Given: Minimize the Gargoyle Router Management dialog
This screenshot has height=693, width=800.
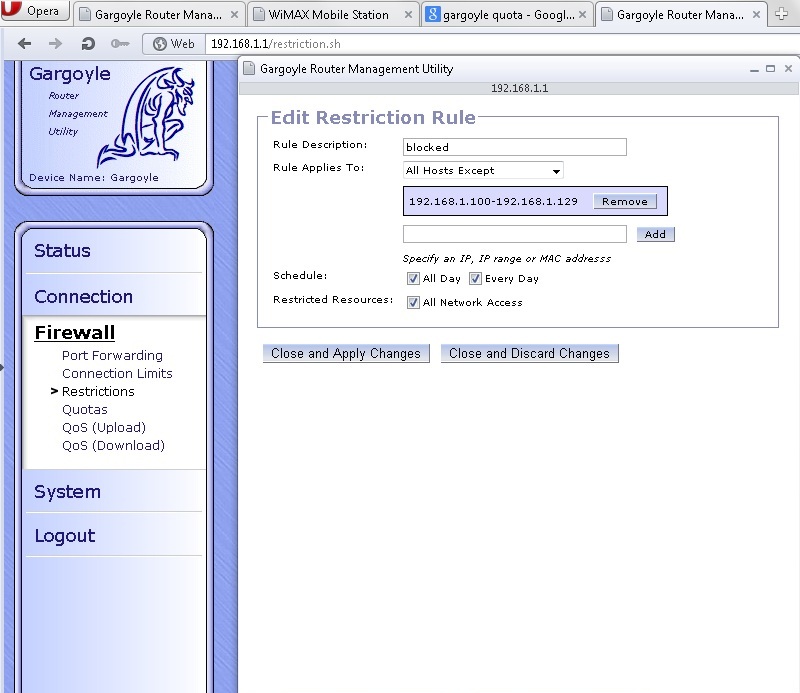Looking at the screenshot, I should coord(755,69).
